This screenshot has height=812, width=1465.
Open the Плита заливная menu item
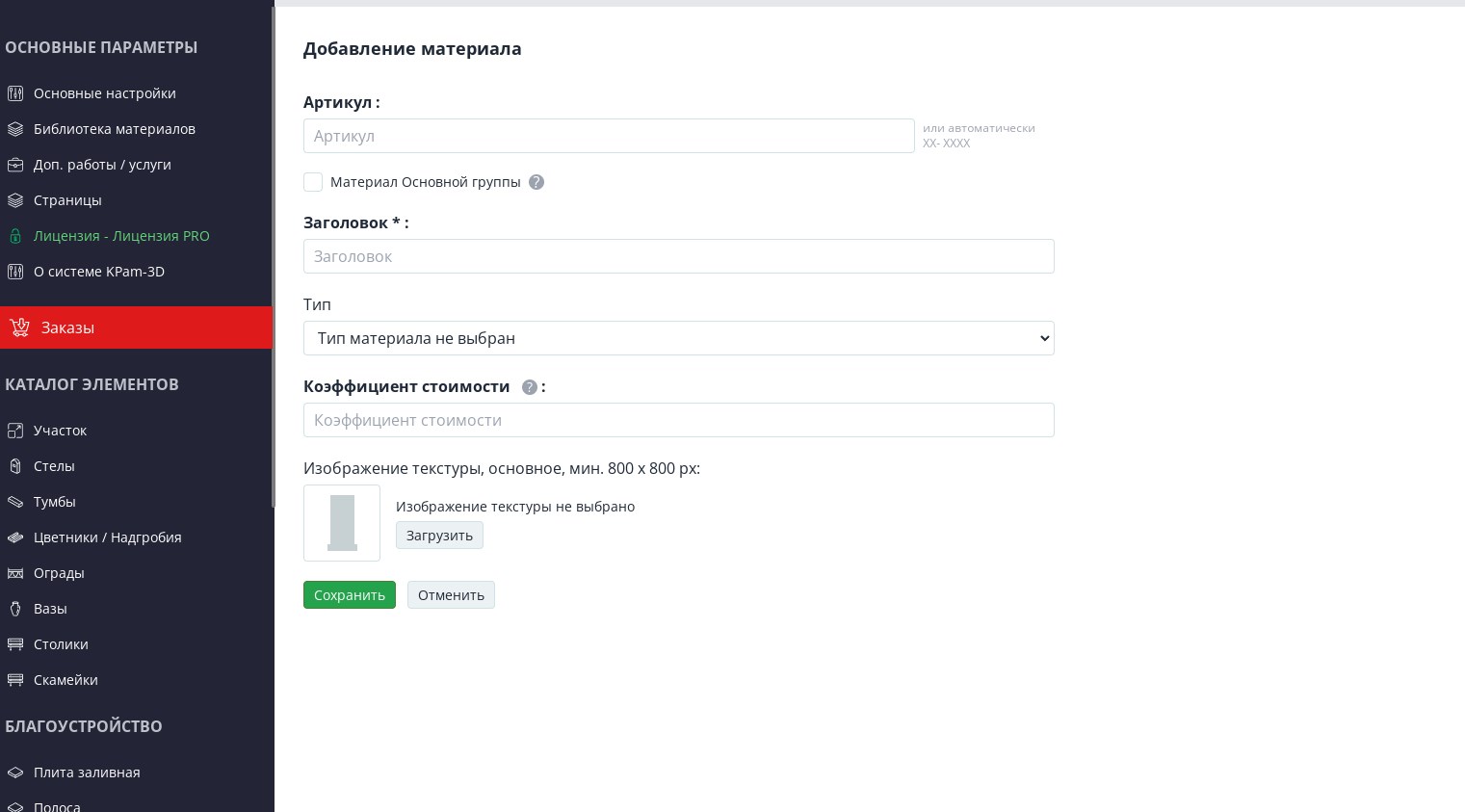tap(87, 773)
